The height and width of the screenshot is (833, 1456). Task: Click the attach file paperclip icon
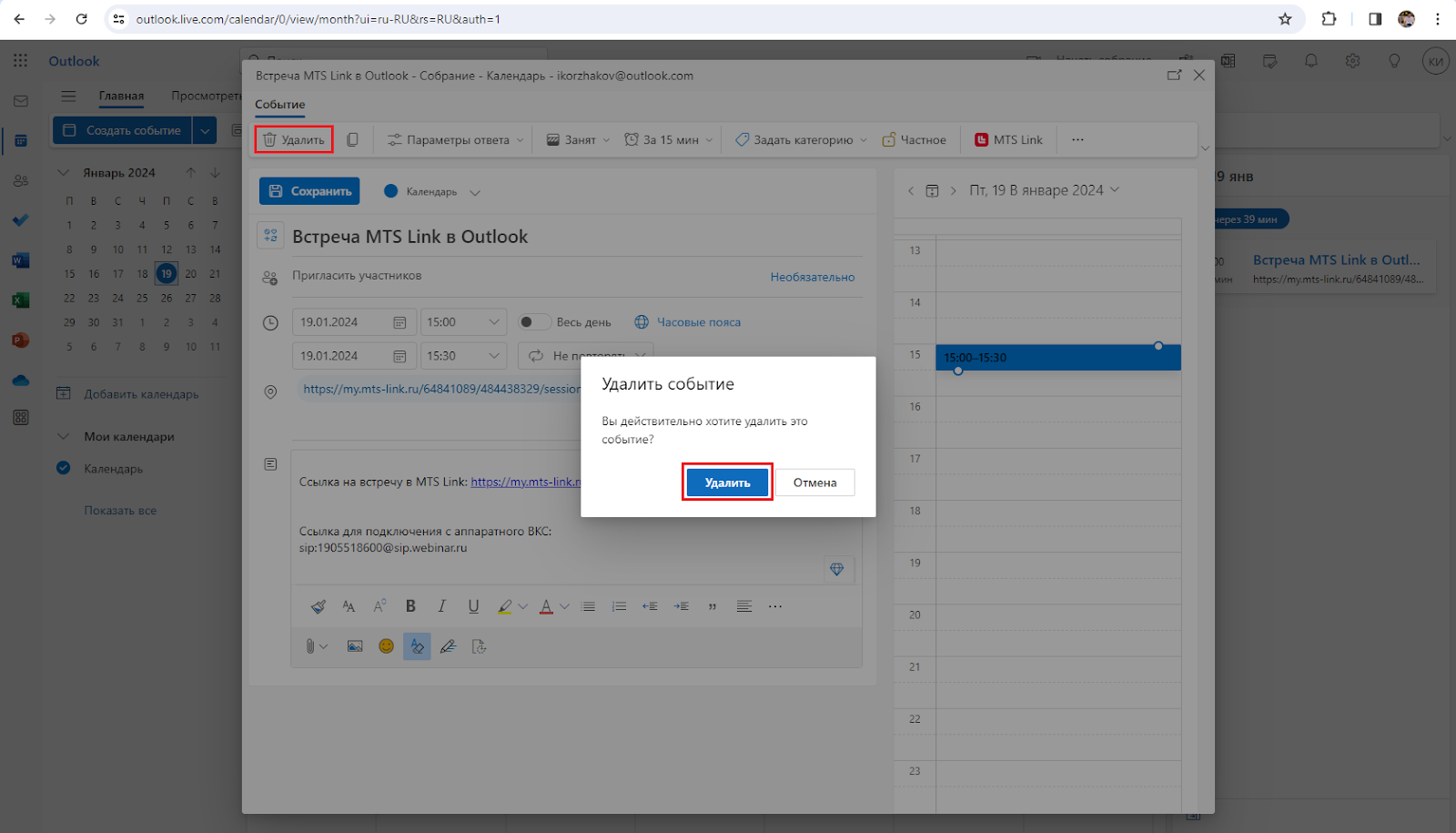[310, 646]
